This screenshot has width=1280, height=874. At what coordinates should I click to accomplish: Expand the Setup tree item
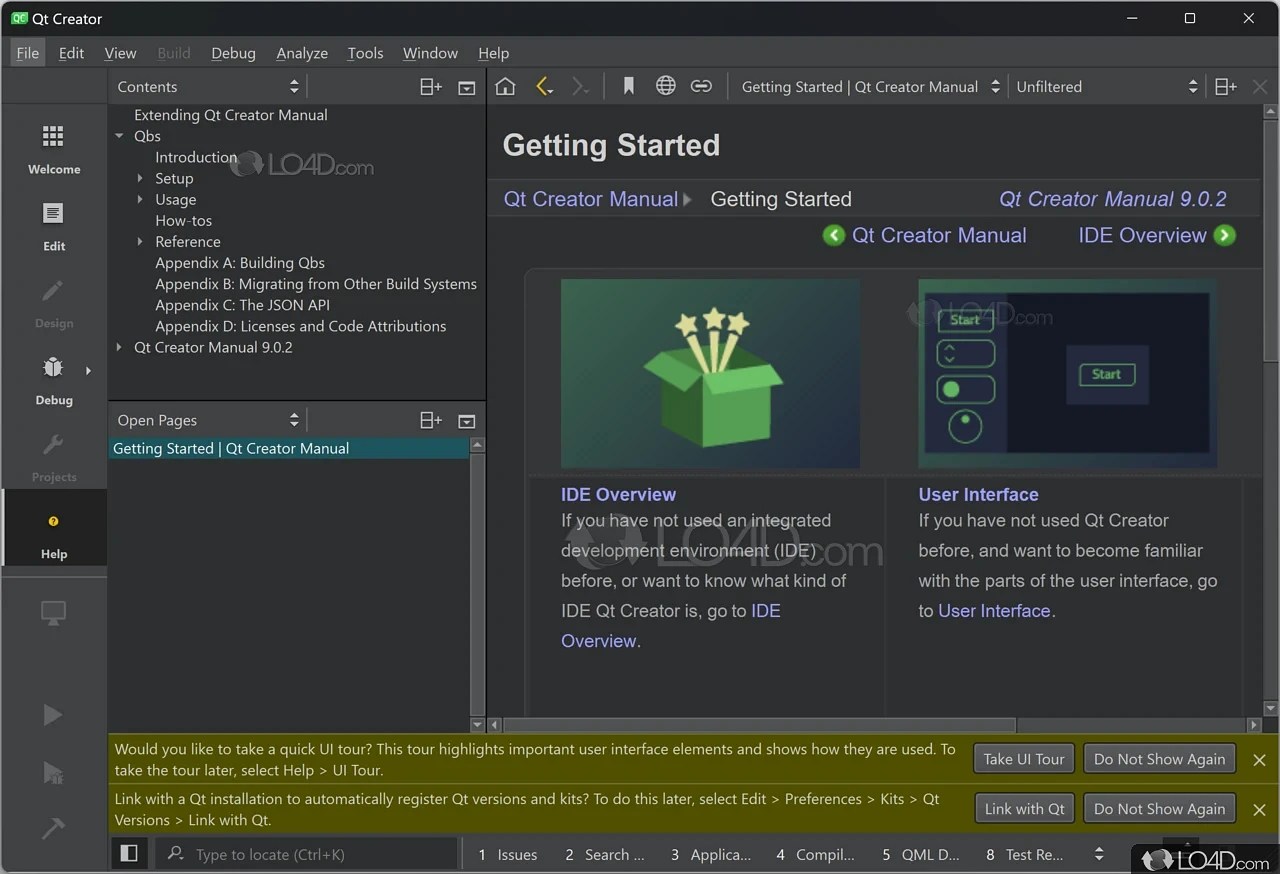(140, 178)
